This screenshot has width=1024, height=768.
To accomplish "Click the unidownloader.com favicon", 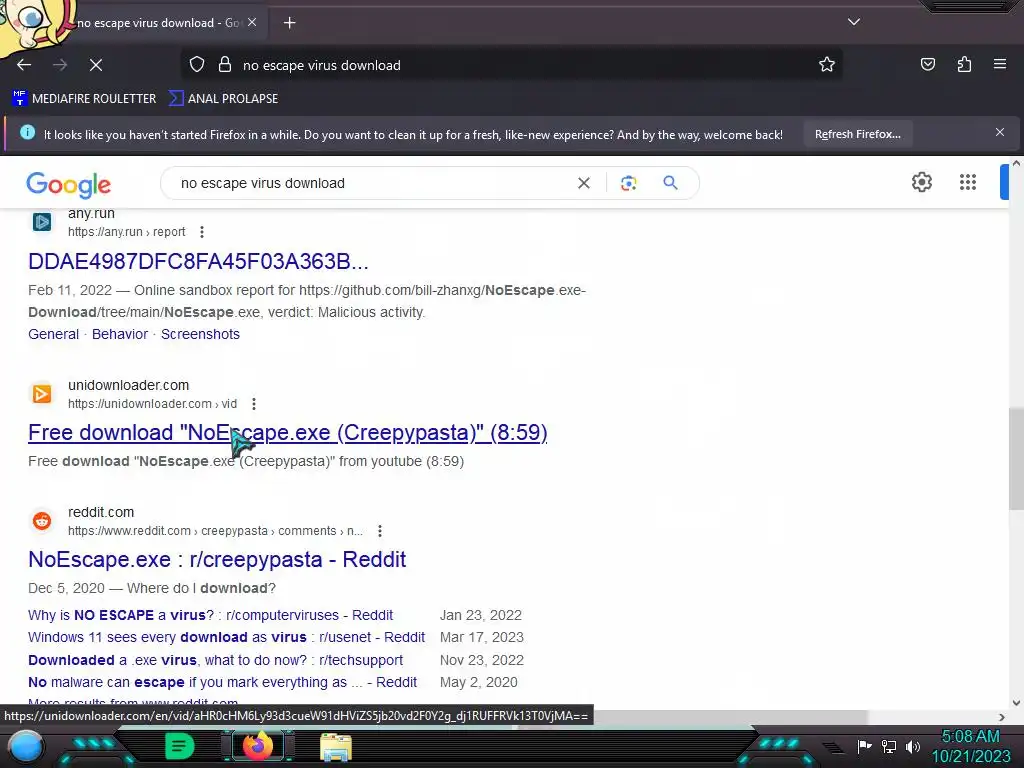I will tap(42, 394).
